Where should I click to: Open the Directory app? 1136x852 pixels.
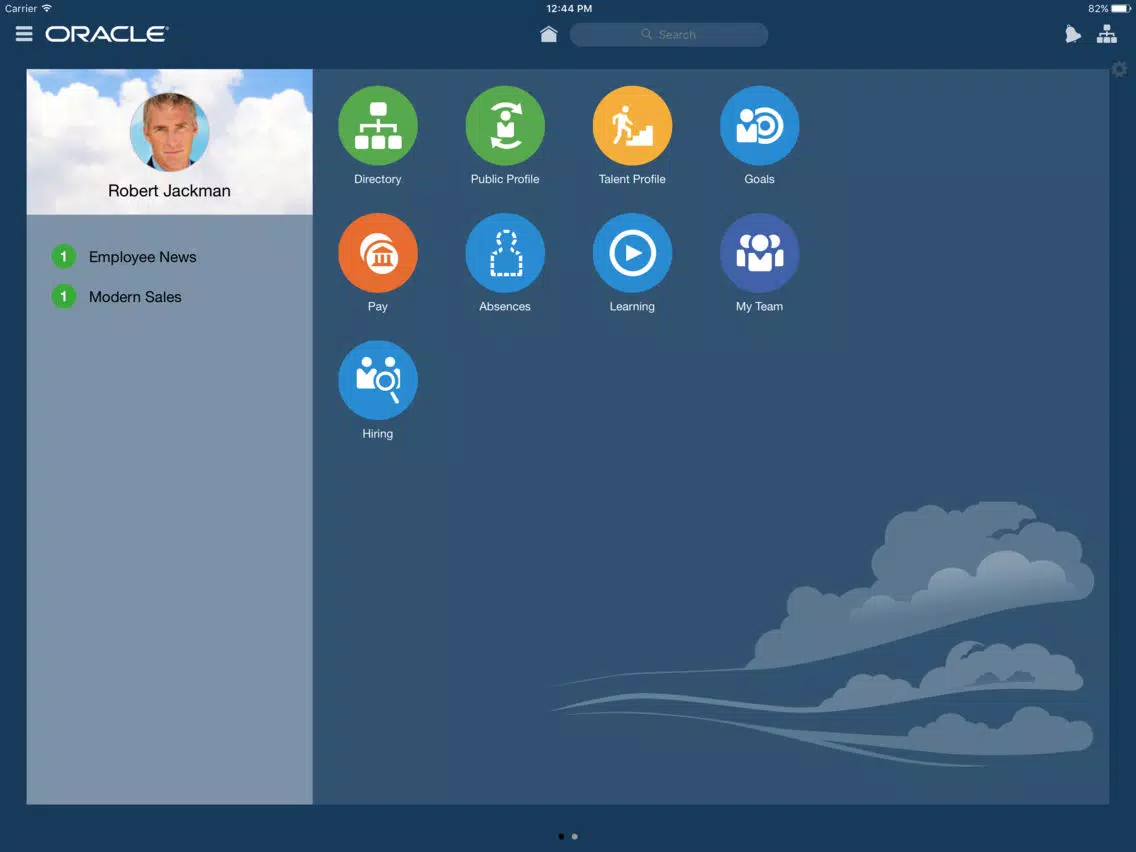pos(378,124)
